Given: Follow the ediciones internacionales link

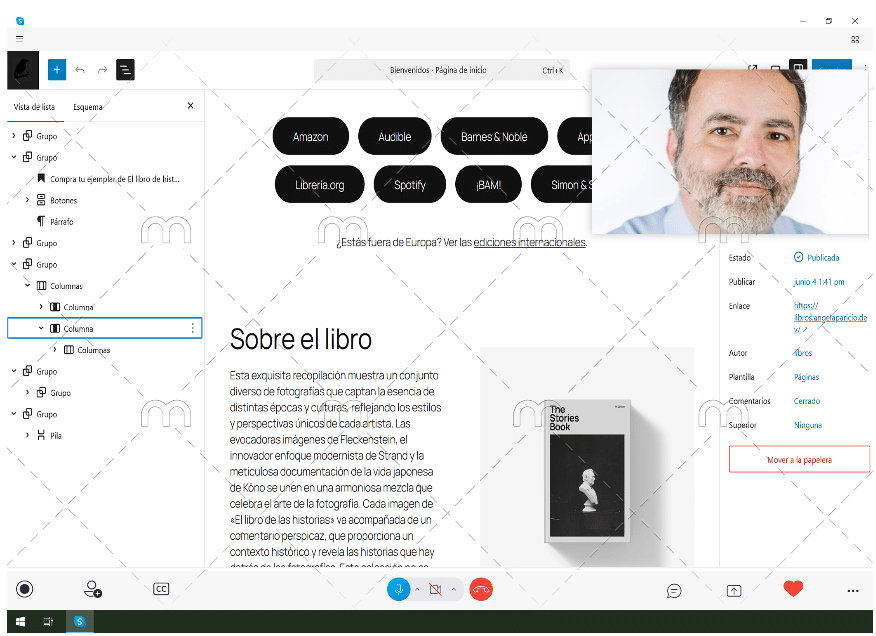Looking at the screenshot, I should (530, 242).
